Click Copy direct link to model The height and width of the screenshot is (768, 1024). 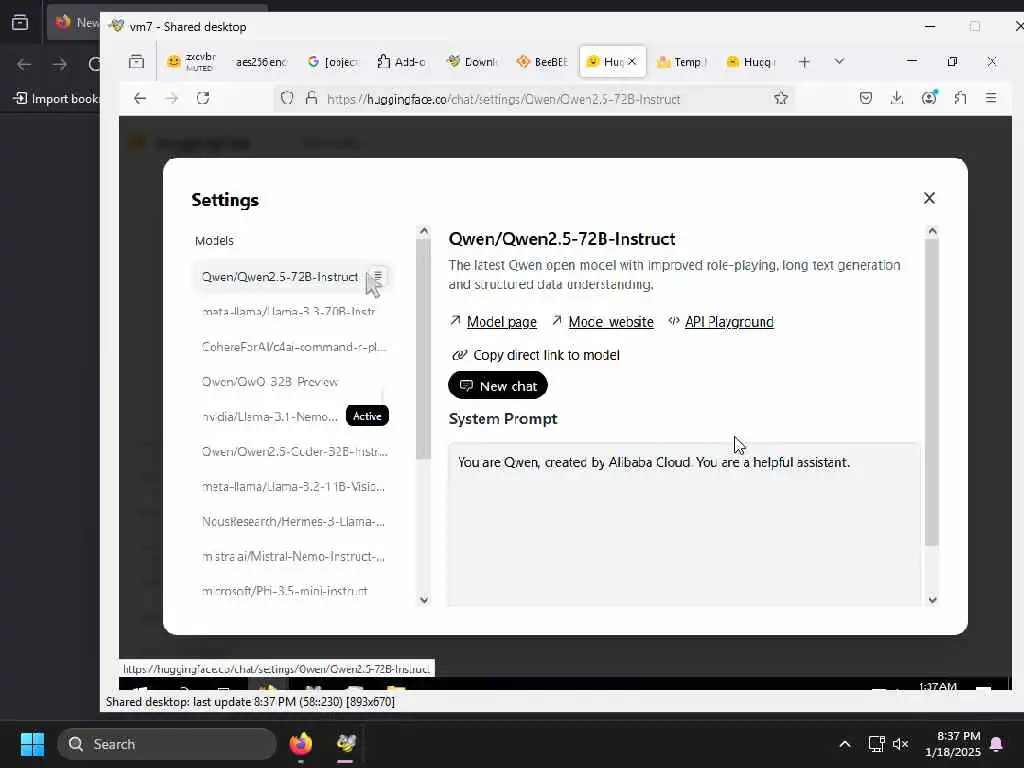click(536, 355)
